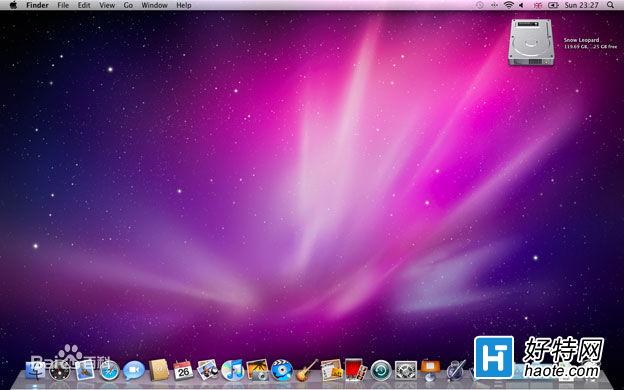Open Spotlight search magnifier
624x390 pixels.
click(x=610, y=5)
